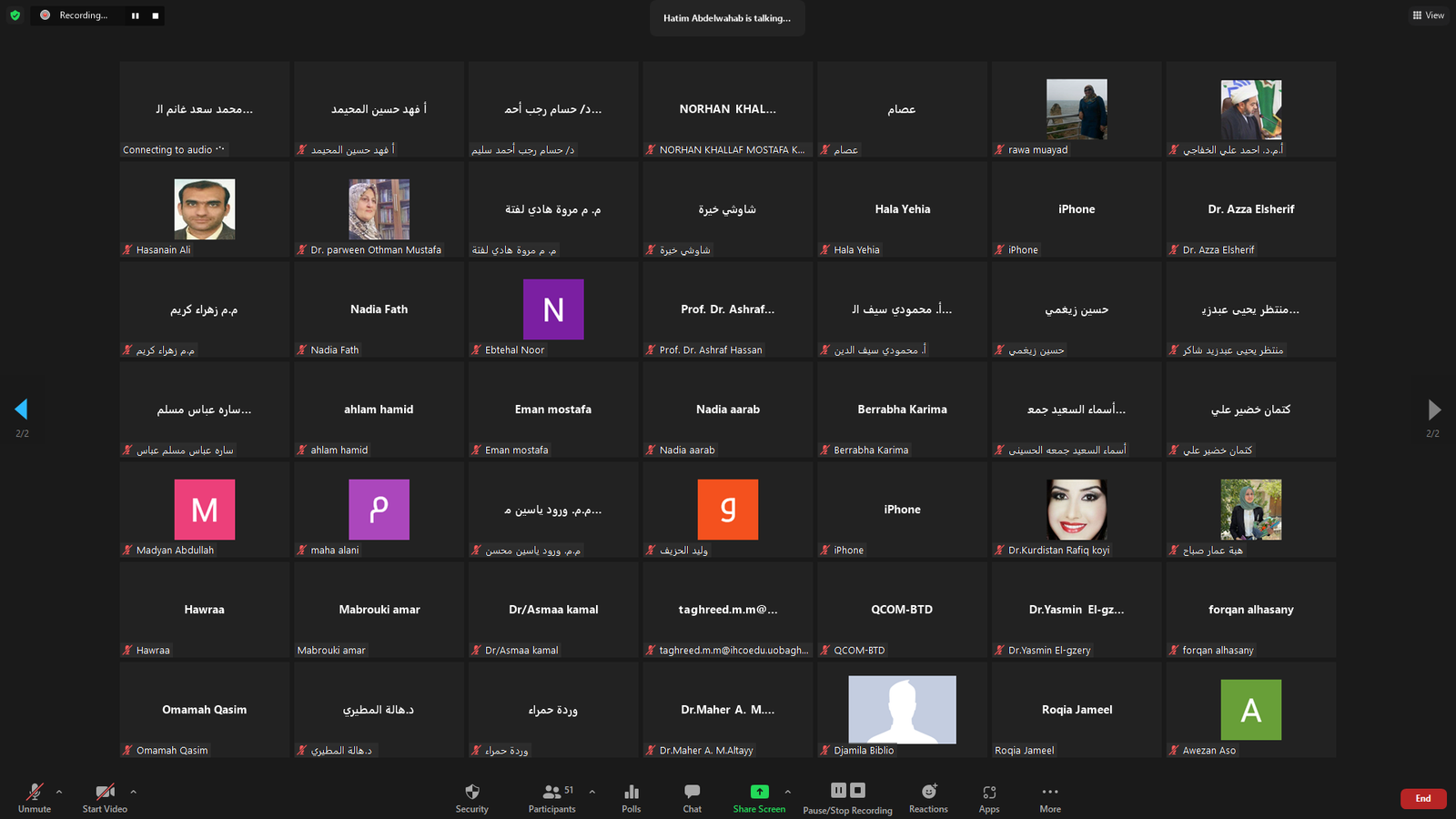Open the Reactions menu

point(928,797)
